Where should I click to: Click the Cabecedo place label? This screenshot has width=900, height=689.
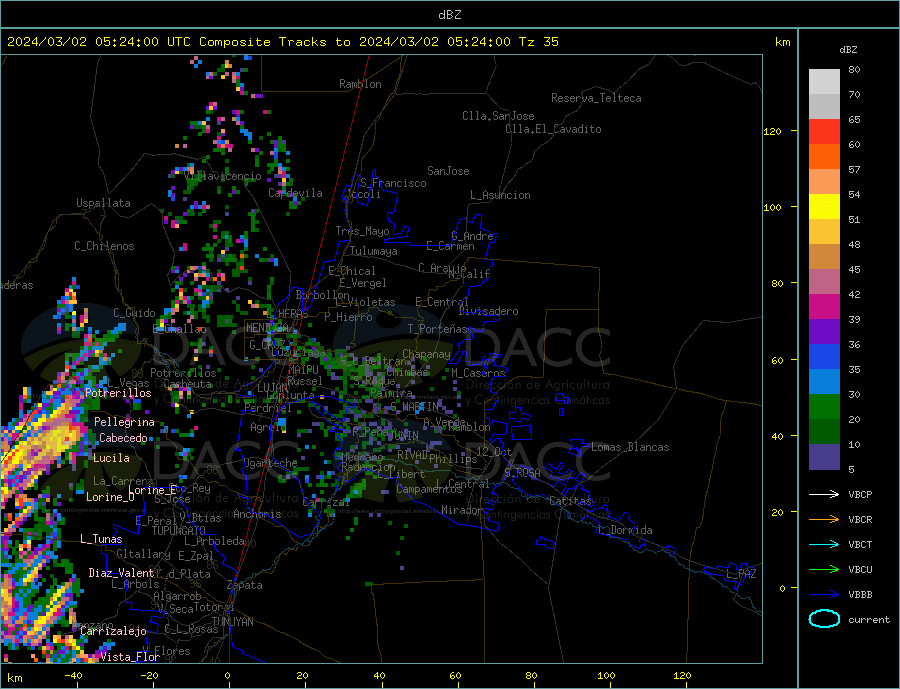pos(123,438)
